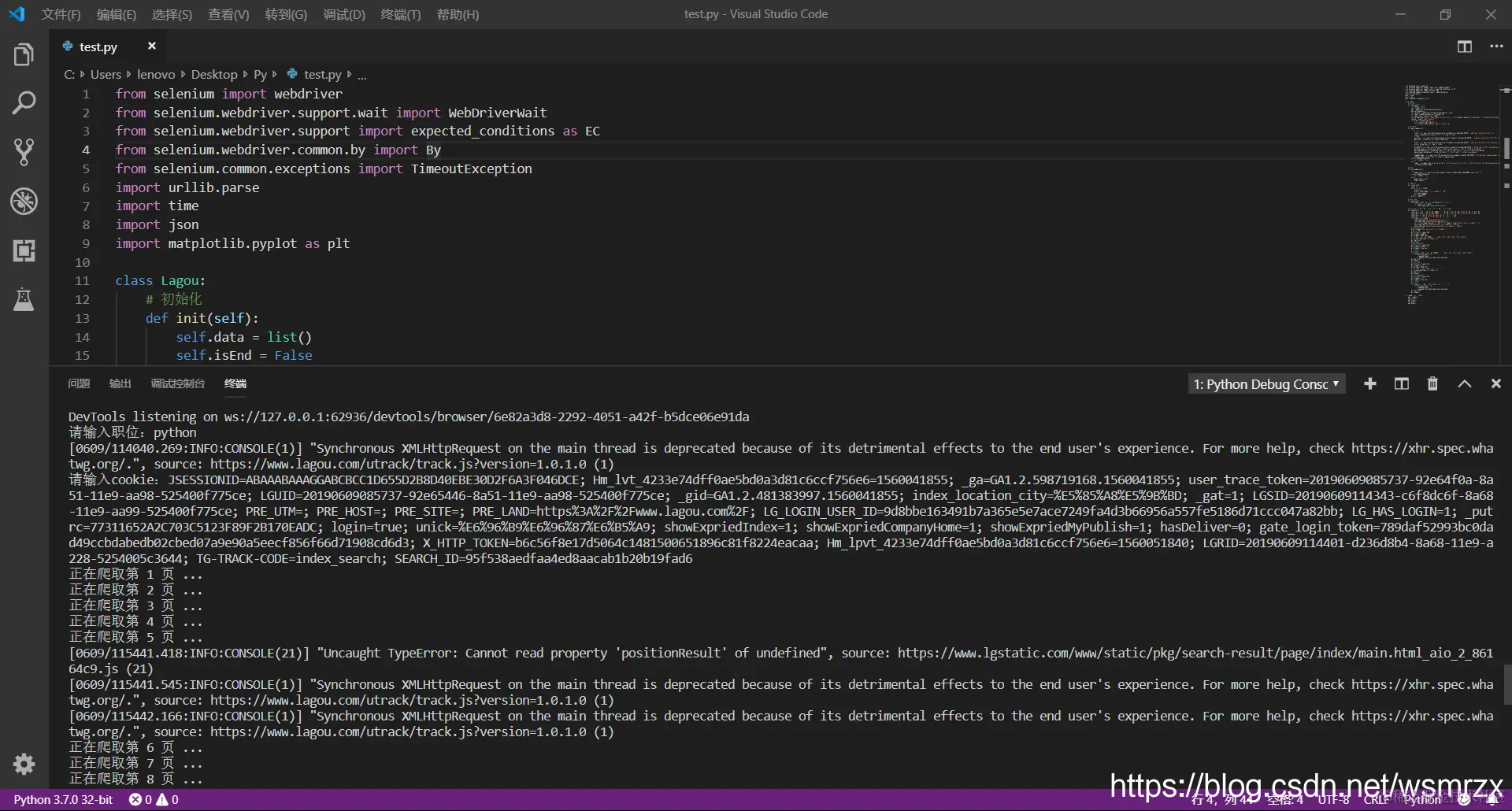Open the 选择(S) menu
Image resolution: width=1512 pixels, height=811 pixels.
(172, 14)
